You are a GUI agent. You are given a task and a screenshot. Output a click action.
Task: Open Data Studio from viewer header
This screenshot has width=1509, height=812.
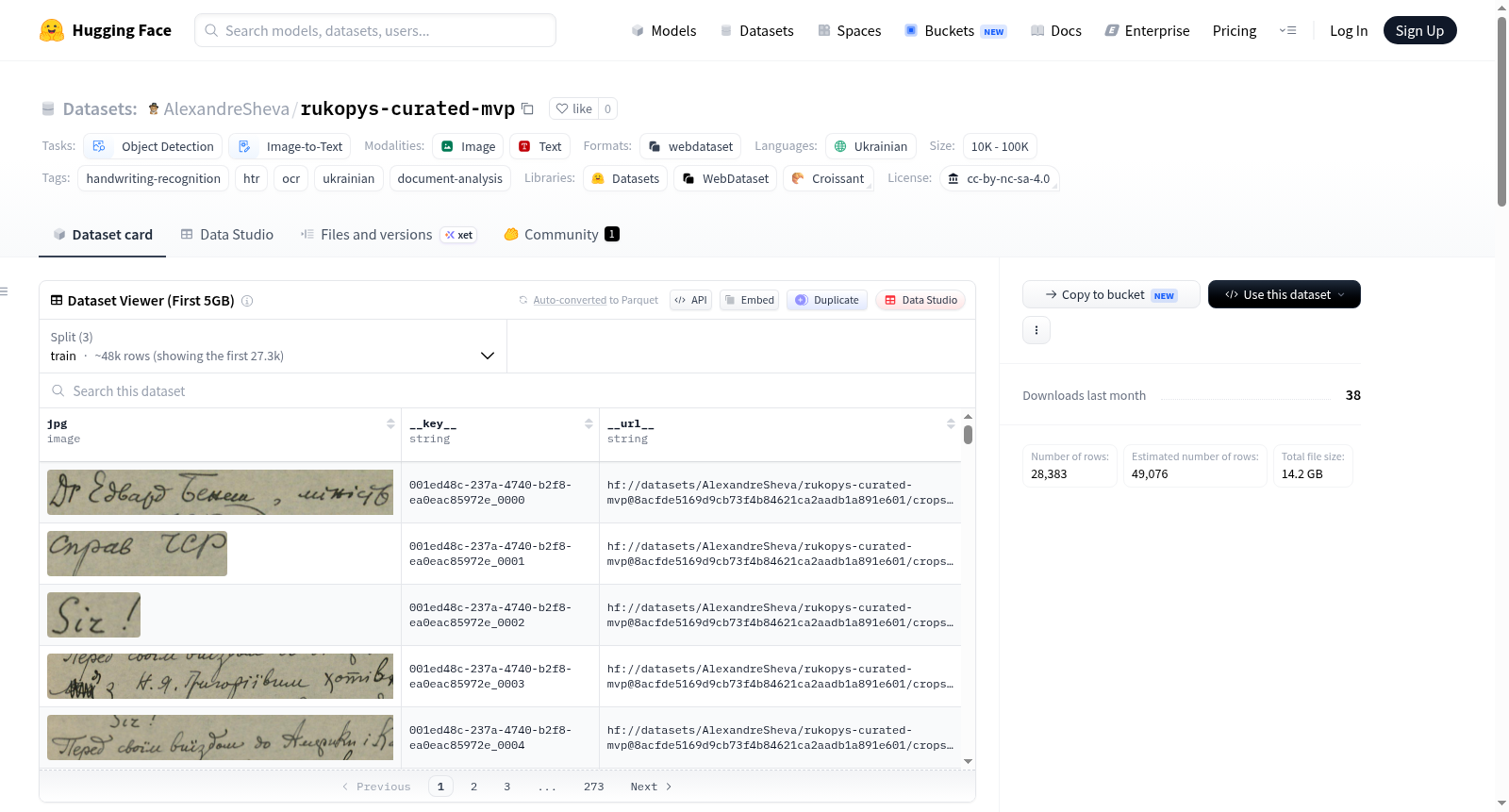pos(920,300)
